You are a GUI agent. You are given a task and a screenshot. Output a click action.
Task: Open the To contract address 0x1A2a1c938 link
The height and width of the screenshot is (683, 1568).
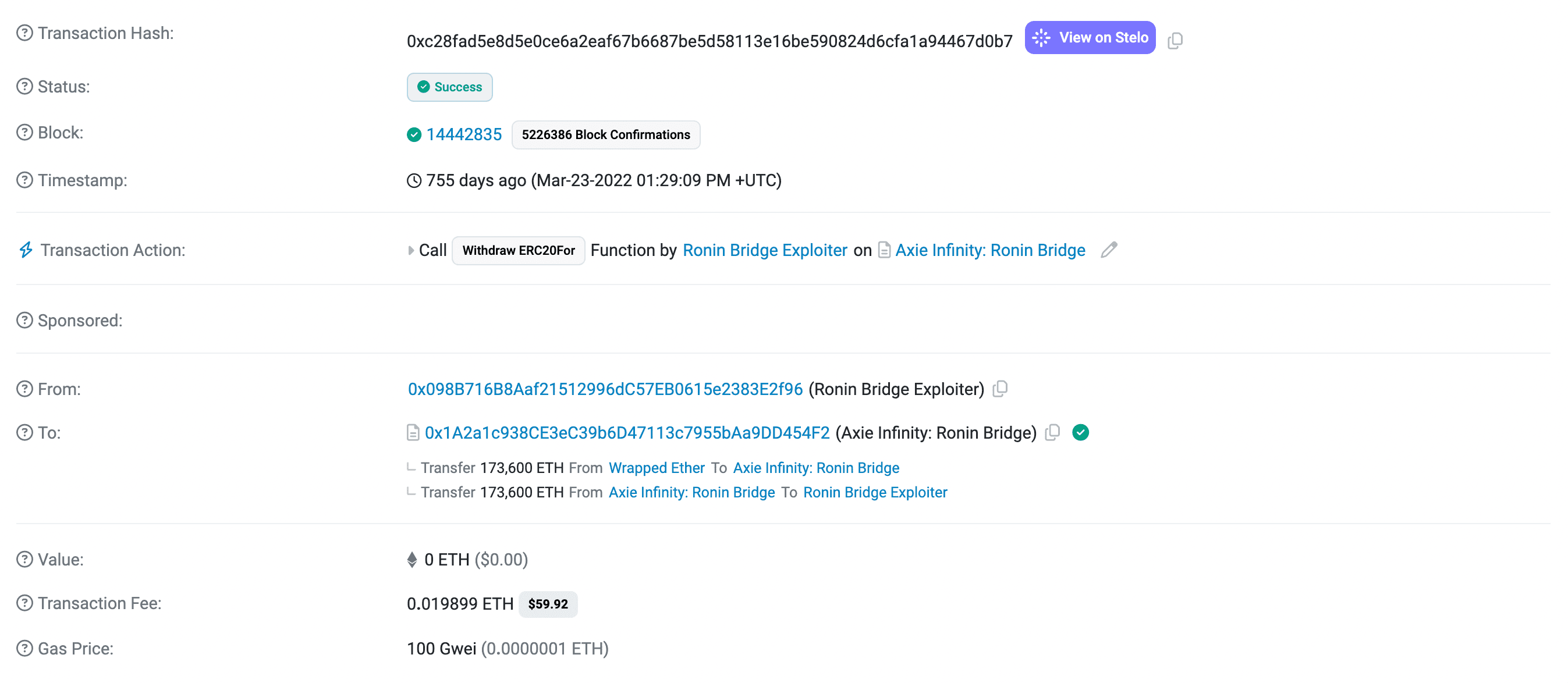[626, 433]
